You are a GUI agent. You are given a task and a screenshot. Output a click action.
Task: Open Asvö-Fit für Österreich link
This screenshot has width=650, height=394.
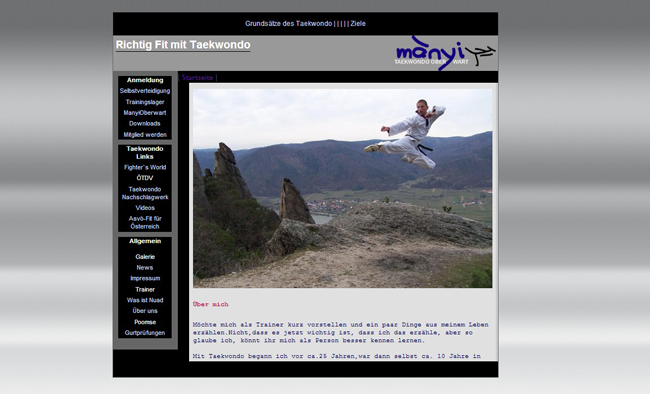pyautogui.click(x=145, y=222)
